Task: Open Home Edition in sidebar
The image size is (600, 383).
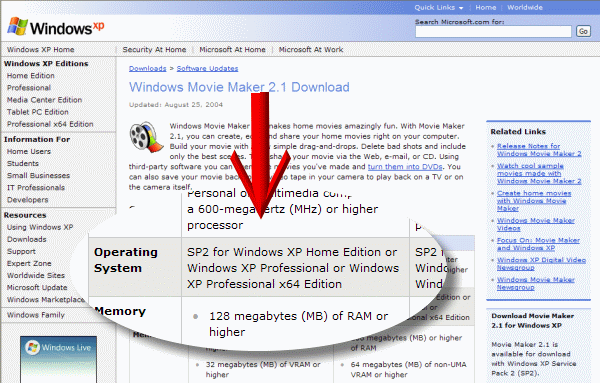Action: [31, 76]
